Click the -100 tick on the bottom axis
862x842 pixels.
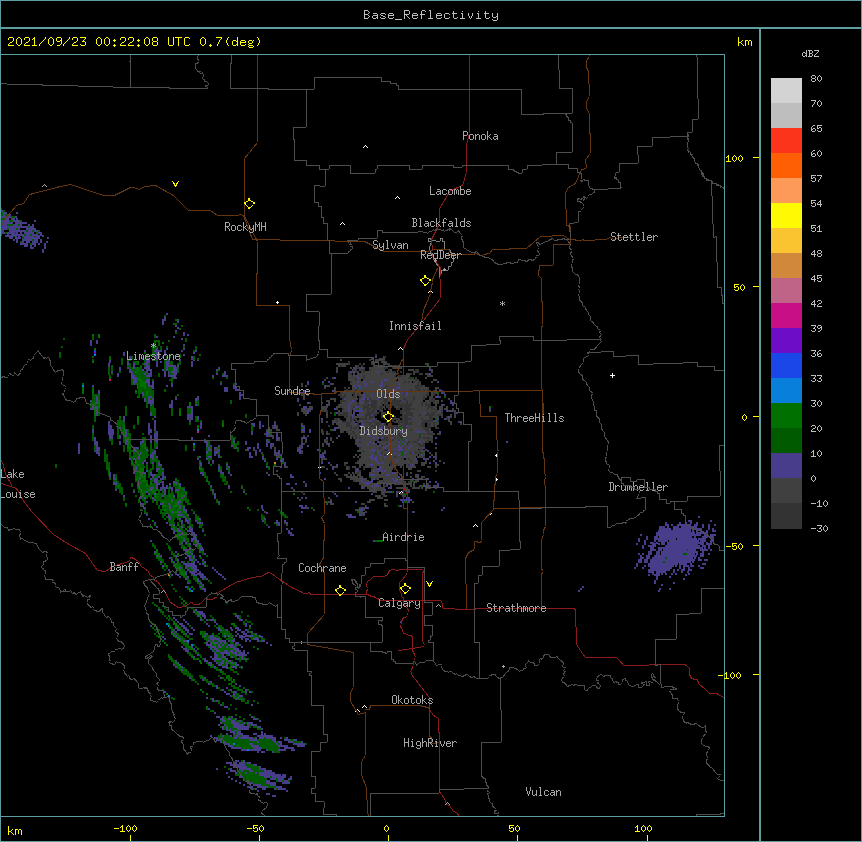tap(125, 828)
